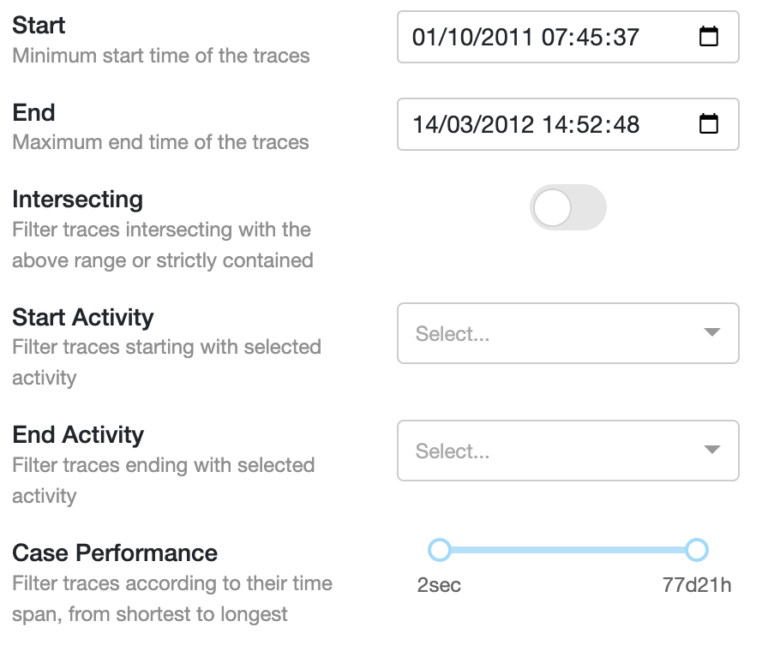Click the Start Activity Select field
This screenshot has width=768, height=651.
[x=540, y=334]
